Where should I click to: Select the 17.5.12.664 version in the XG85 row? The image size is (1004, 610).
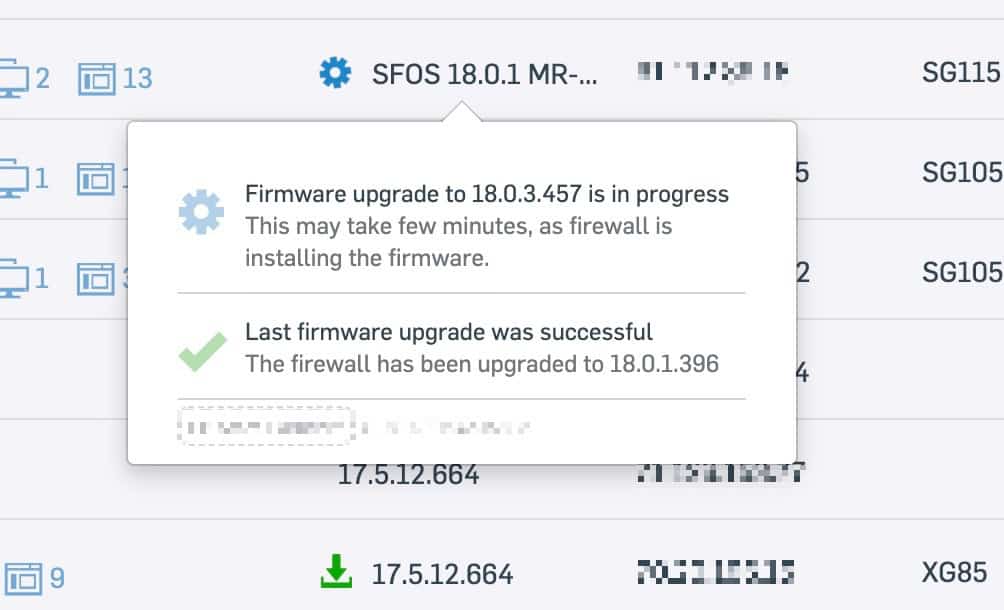[442, 574]
